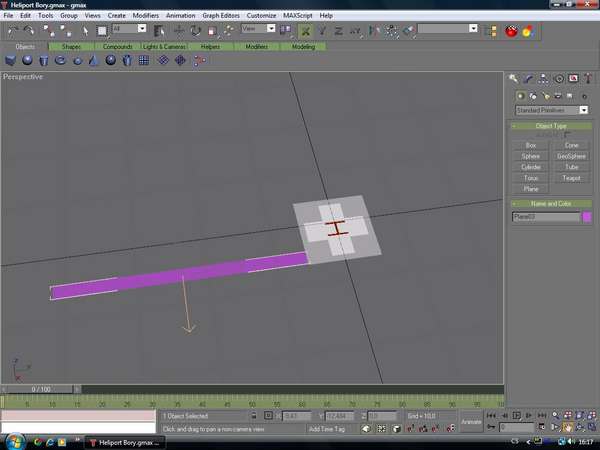The image size is (600, 450).
Task: Create a Box from Objects shelf icon
Action: pyautogui.click(x=10, y=60)
